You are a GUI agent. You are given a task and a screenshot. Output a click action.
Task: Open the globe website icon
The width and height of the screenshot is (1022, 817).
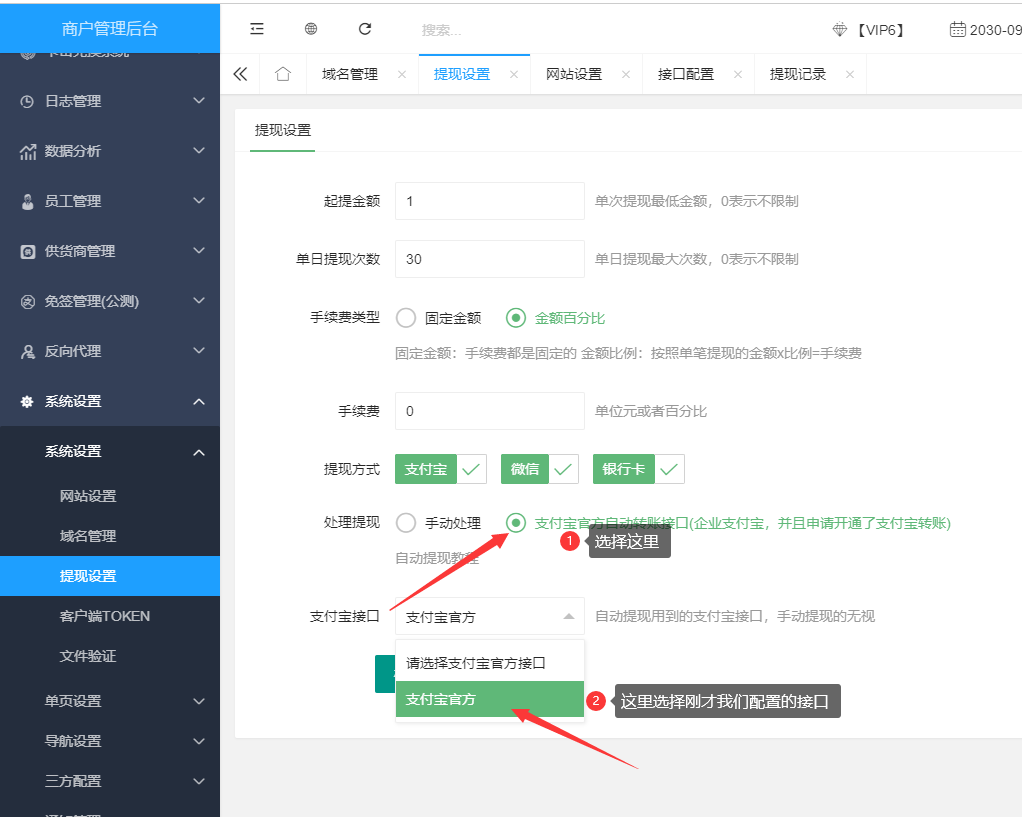pyautogui.click(x=311, y=29)
